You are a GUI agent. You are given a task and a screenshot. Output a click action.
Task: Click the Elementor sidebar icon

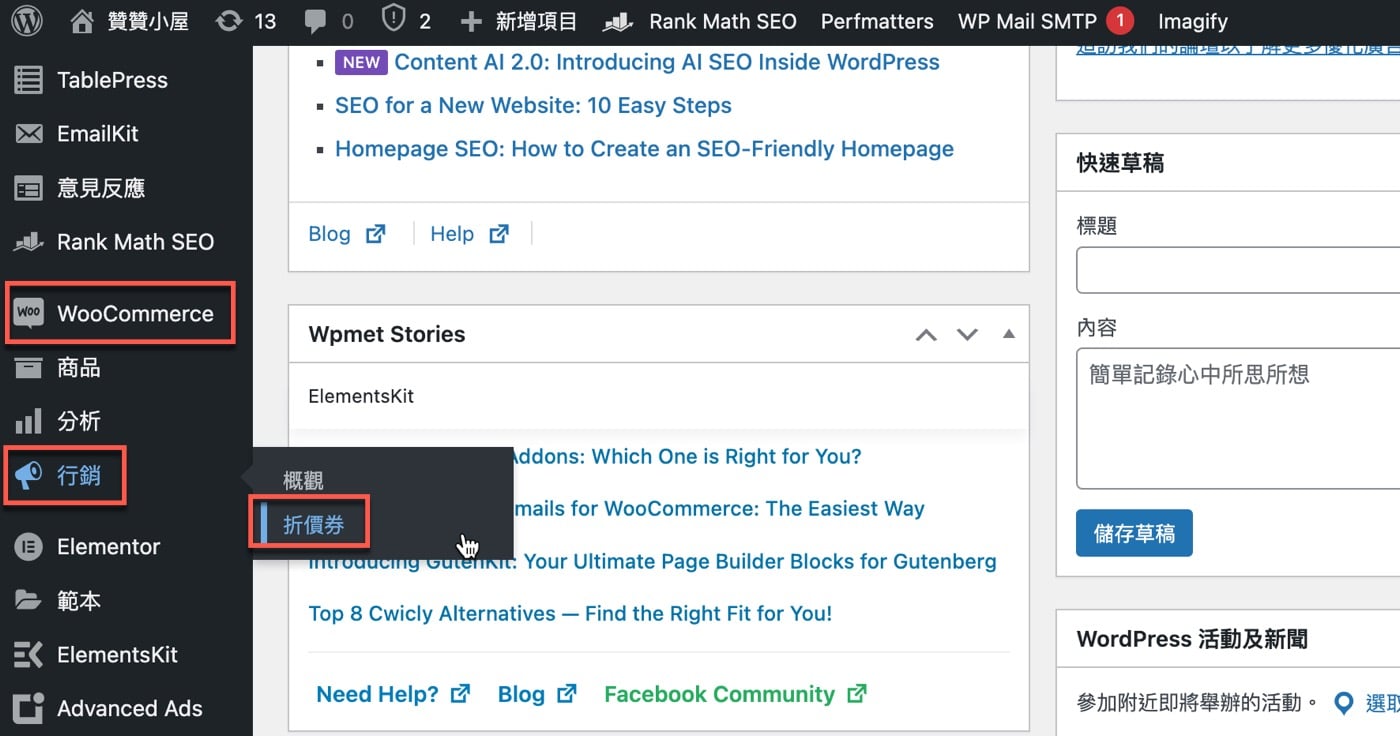28,547
